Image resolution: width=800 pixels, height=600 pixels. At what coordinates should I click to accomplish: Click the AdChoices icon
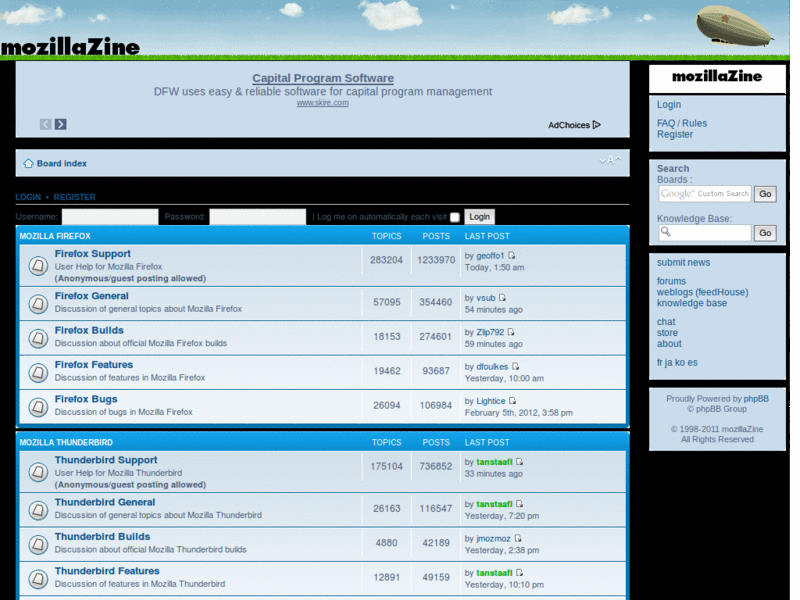click(x=597, y=125)
